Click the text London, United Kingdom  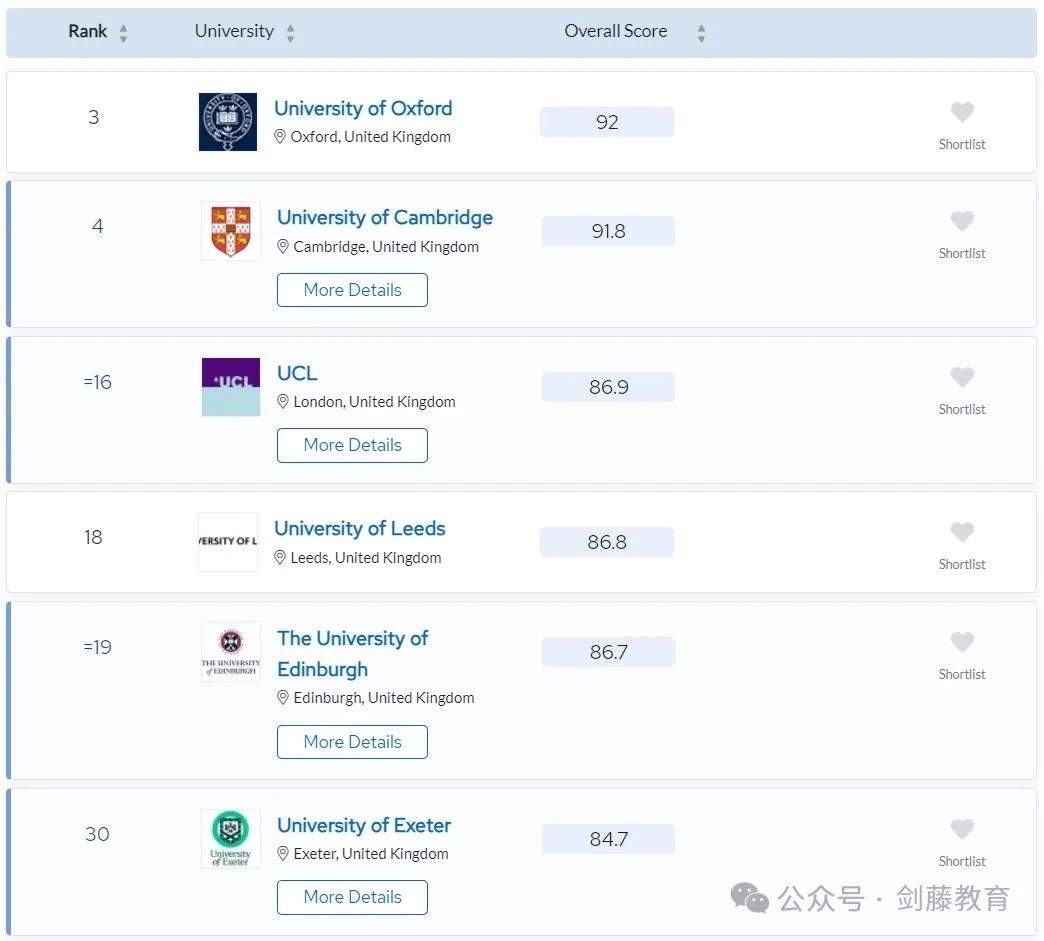374,402
